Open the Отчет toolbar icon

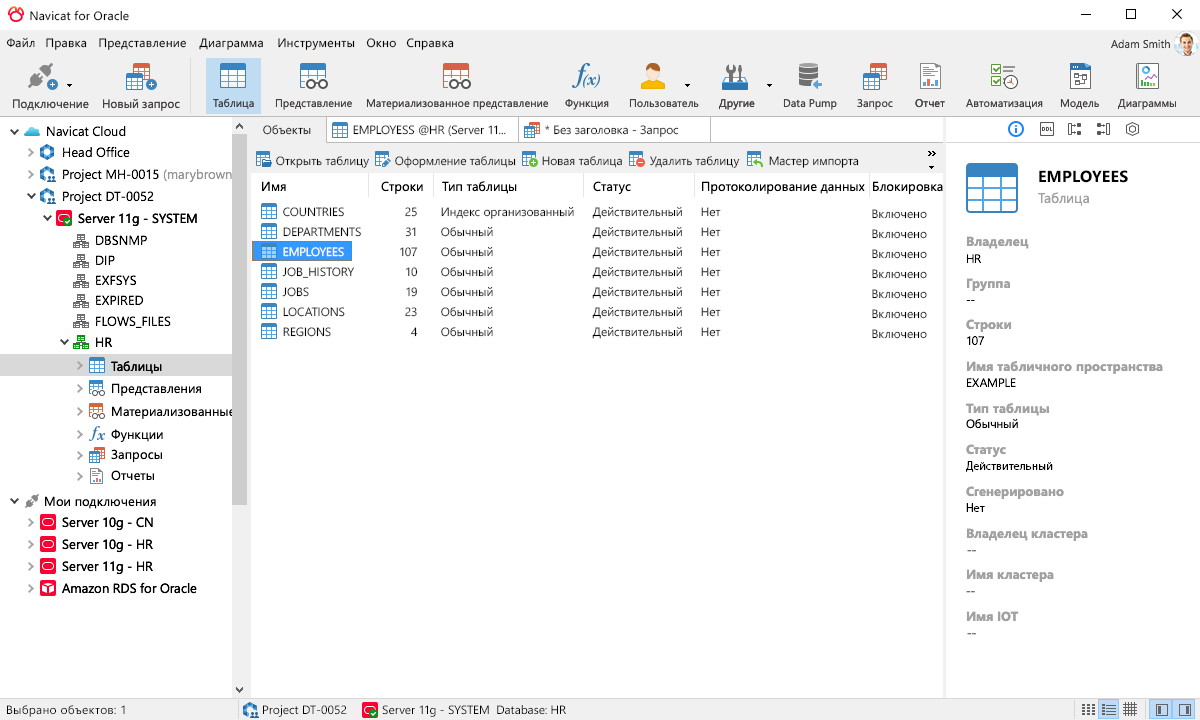[929, 86]
